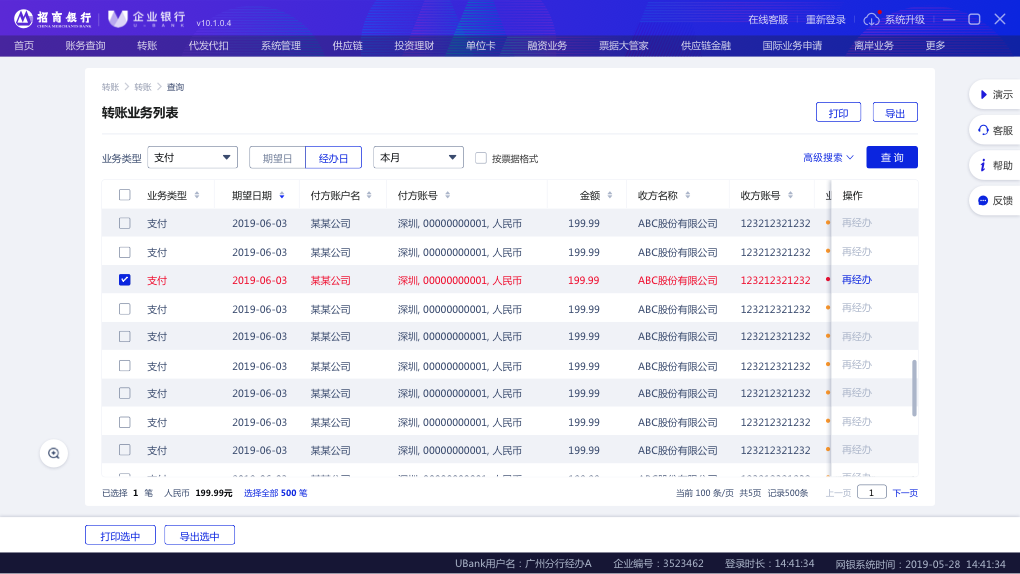Open the 融资业务 menu
The width and height of the screenshot is (1020, 574).
(x=547, y=46)
